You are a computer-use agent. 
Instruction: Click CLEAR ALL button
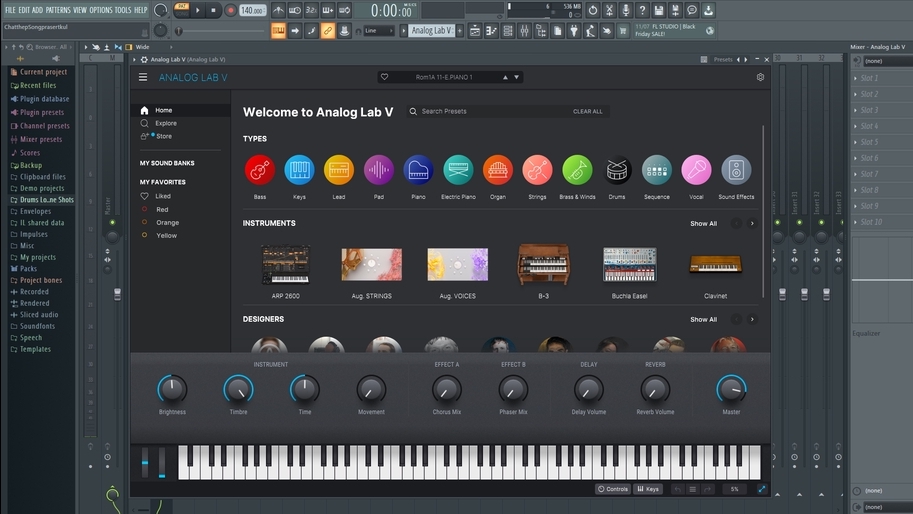coord(588,111)
